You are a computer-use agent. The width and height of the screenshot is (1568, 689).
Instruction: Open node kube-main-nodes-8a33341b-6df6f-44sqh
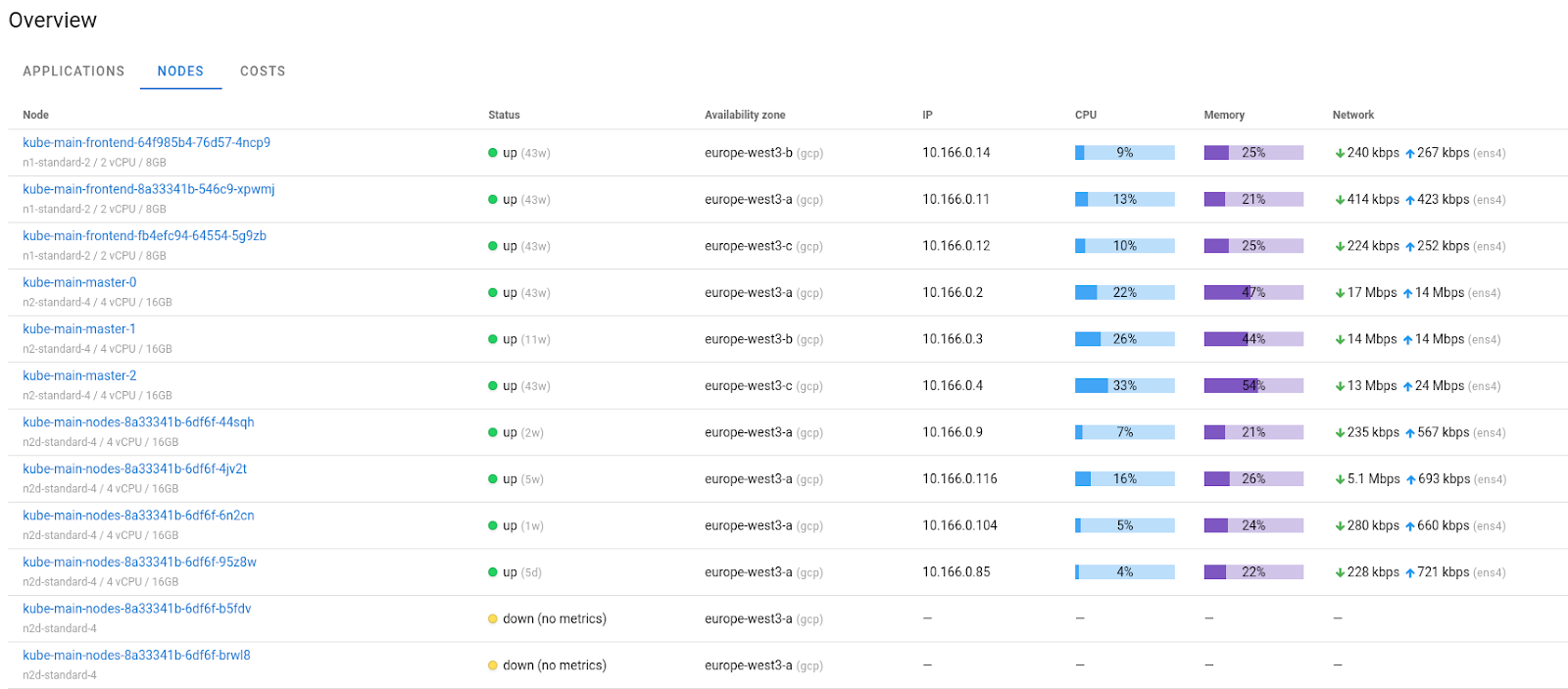[138, 422]
